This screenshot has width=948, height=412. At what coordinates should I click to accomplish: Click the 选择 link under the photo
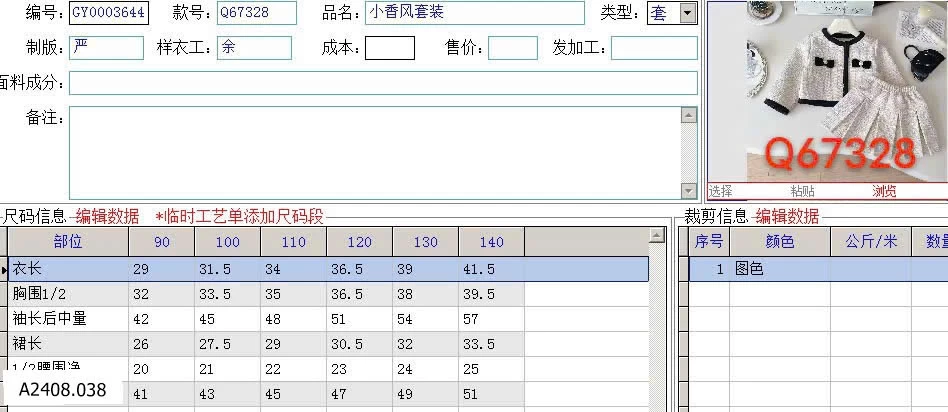tap(720, 191)
